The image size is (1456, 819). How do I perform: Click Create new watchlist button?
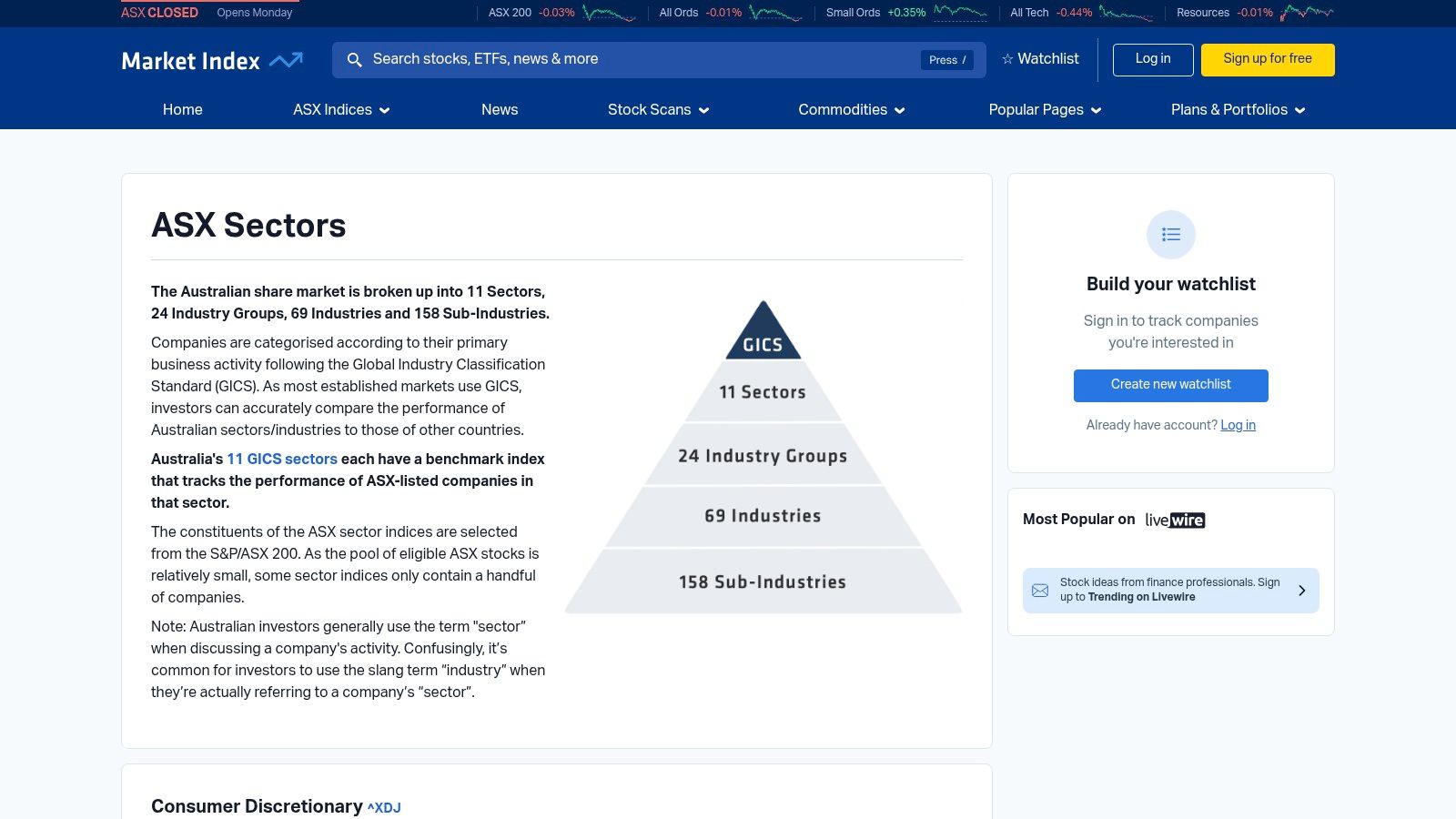tap(1171, 385)
